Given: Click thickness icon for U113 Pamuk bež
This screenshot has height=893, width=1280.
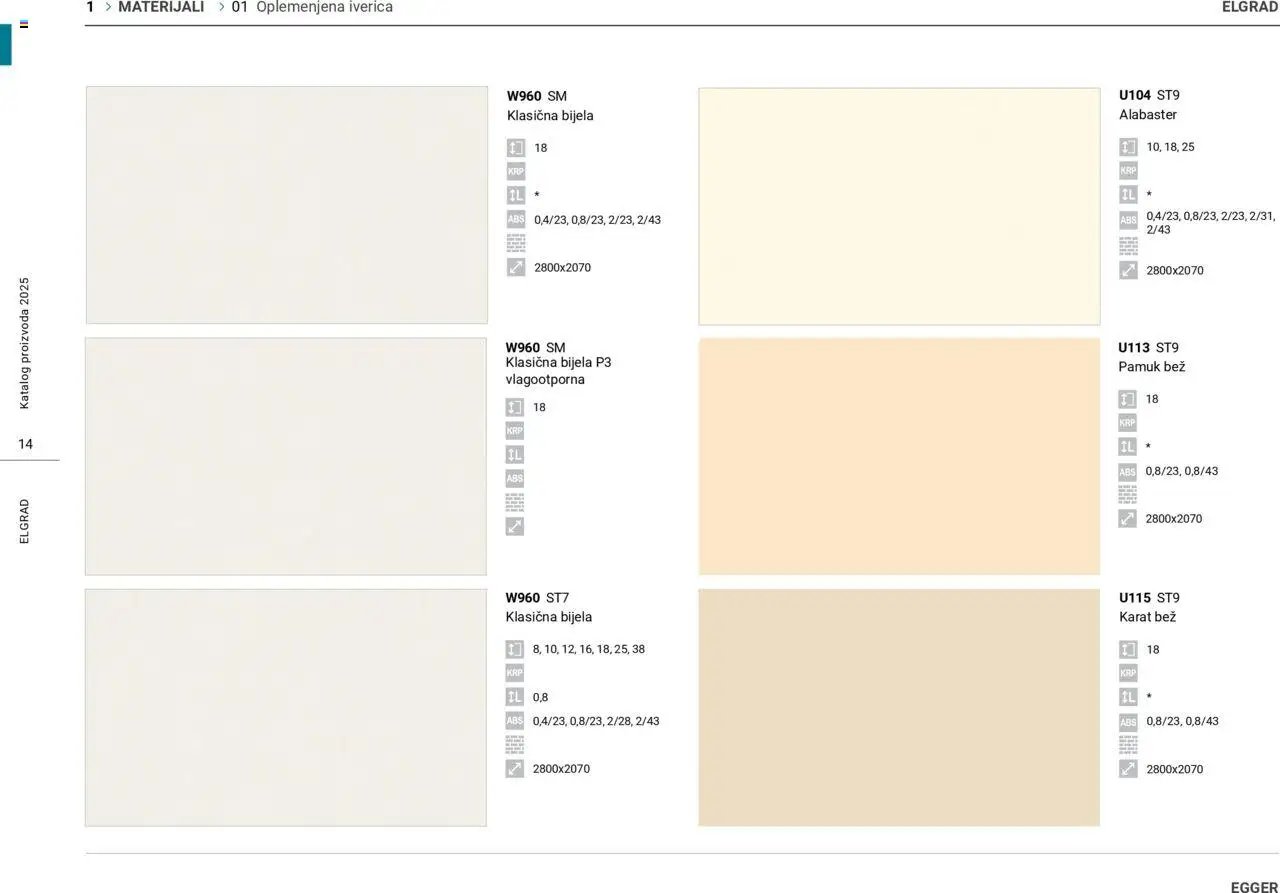Looking at the screenshot, I should click(1127, 399).
